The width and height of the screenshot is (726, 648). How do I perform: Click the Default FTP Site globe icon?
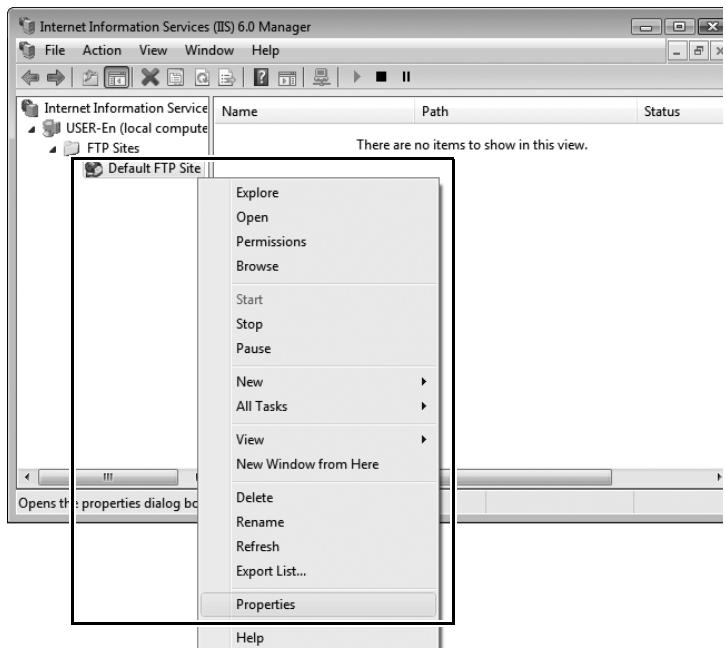click(94, 169)
